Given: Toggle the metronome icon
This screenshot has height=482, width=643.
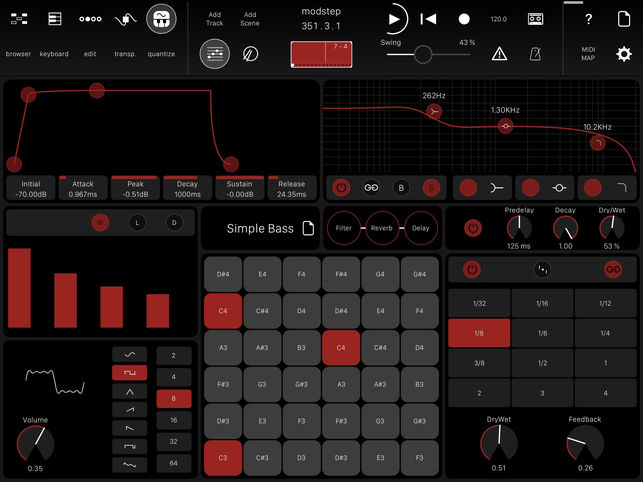Looking at the screenshot, I should (535, 54).
